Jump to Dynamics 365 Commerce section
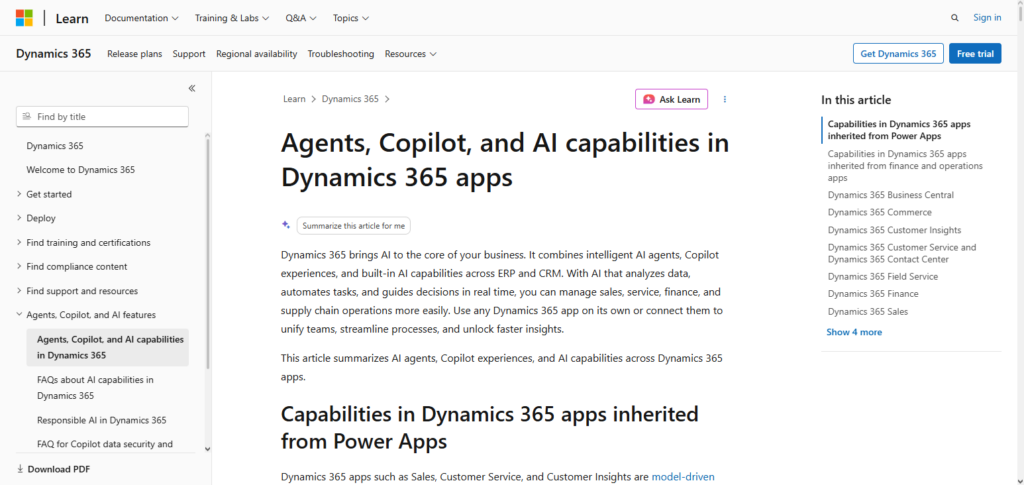 (x=880, y=212)
